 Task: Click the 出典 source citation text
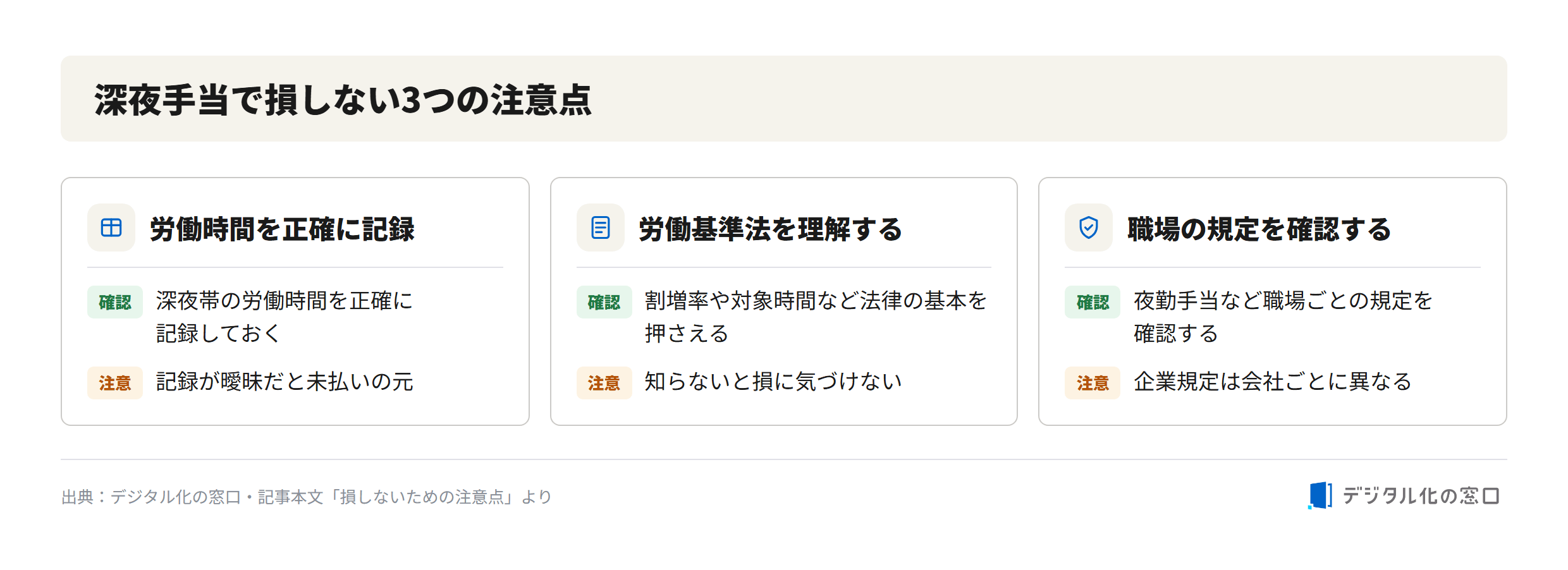(307, 497)
